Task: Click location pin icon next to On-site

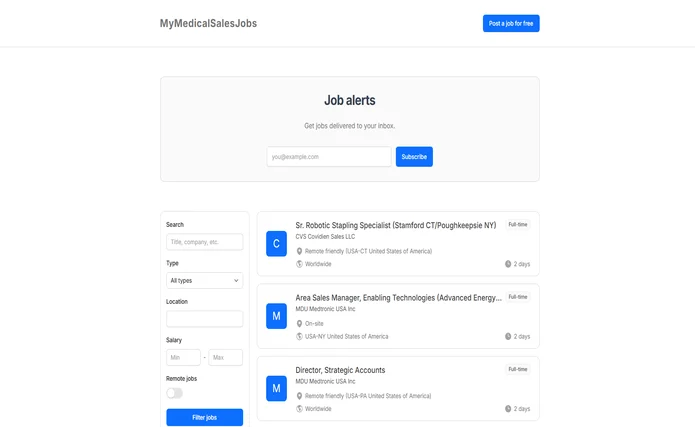Action: pyautogui.click(x=299, y=324)
